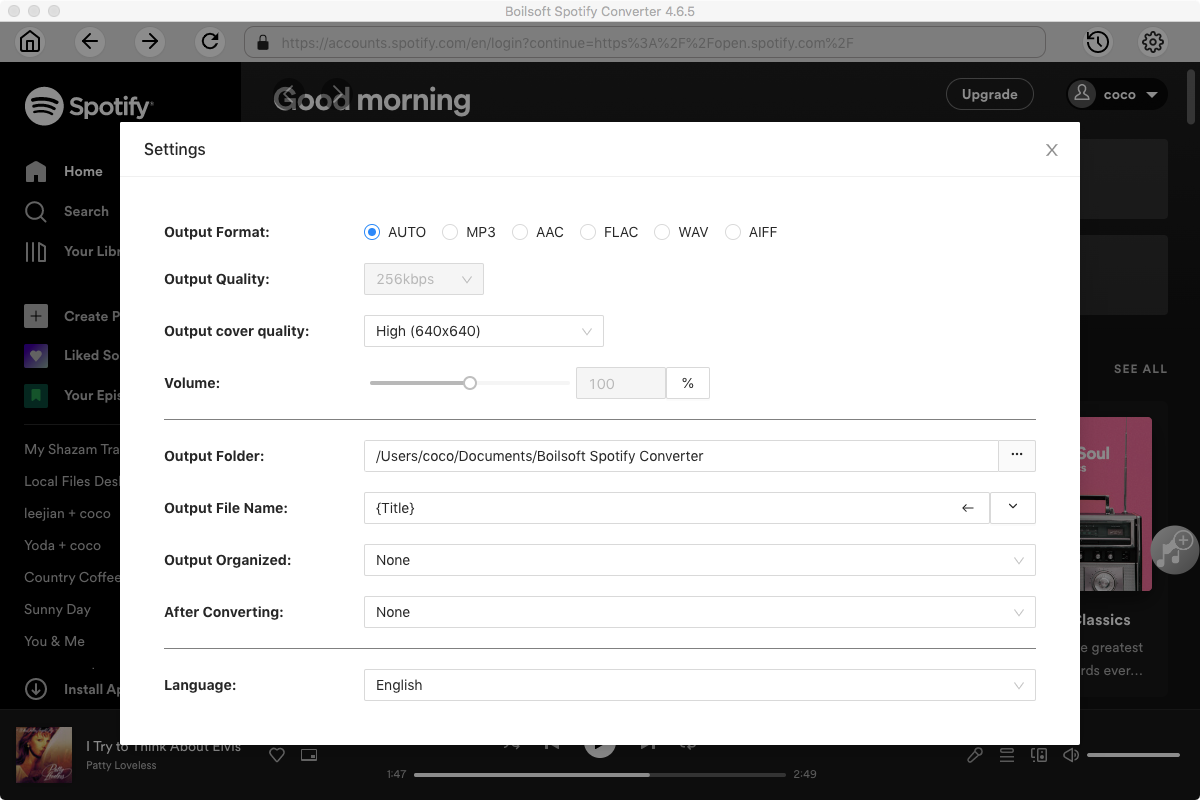This screenshot has width=1200, height=800.
Task: Click the browser URL address bar
Action: (x=645, y=42)
